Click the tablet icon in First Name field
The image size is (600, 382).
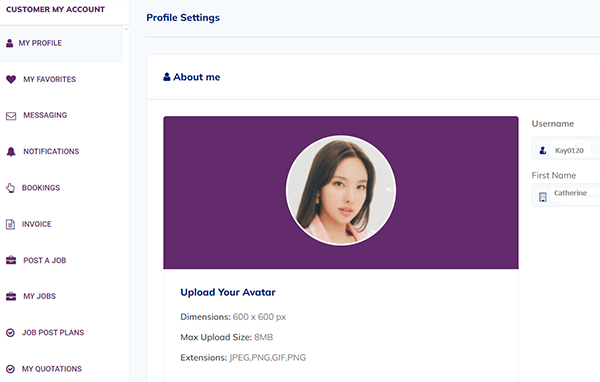543,197
